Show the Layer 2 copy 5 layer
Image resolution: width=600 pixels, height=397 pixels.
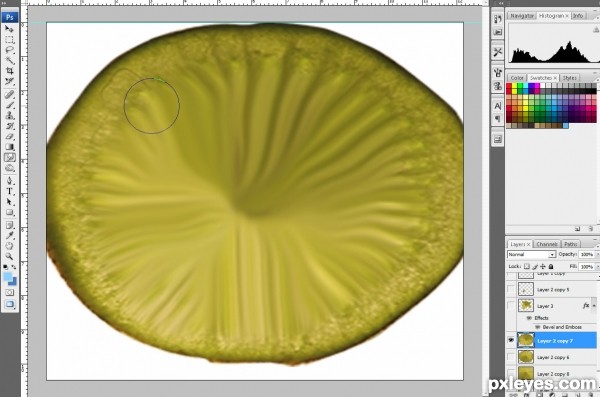511,289
